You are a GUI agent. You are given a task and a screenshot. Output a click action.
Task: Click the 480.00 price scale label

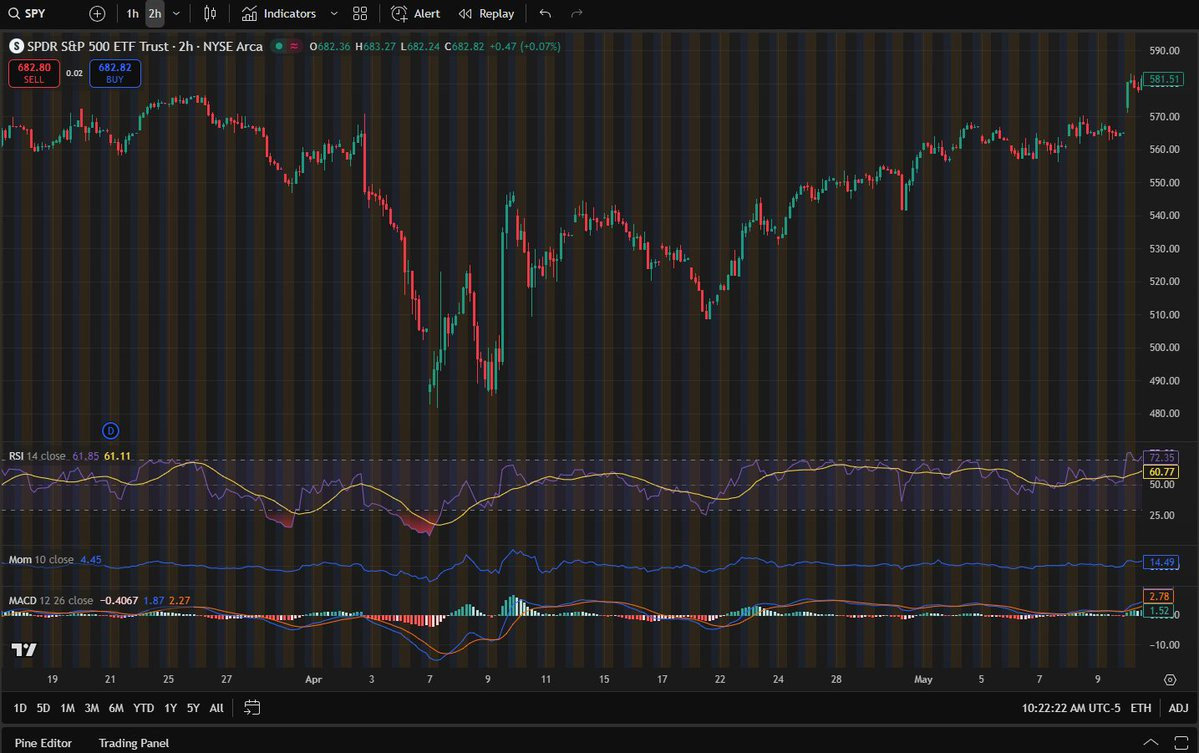(1165, 414)
